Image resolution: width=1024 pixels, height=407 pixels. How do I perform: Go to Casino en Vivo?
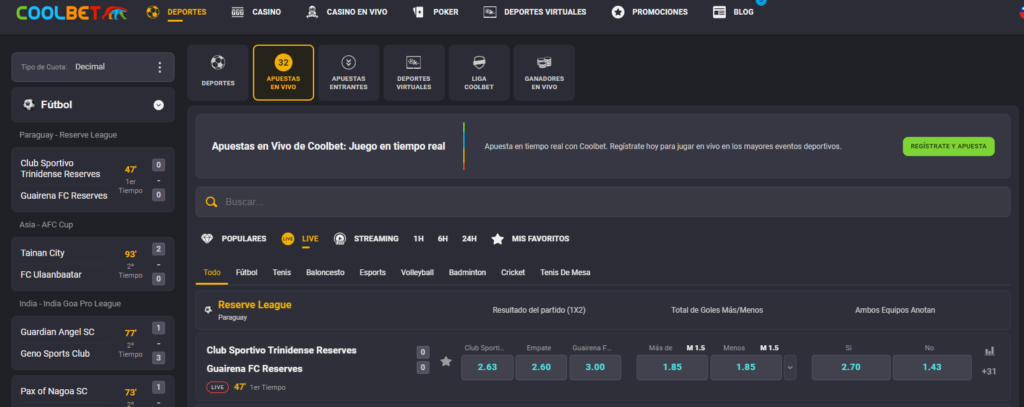pyautogui.click(x=357, y=12)
